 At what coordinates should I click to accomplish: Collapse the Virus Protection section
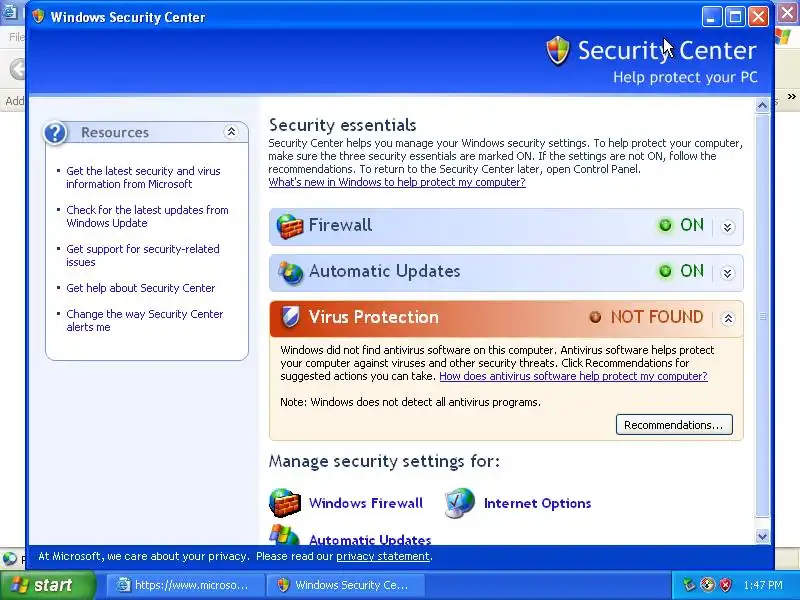tap(728, 319)
